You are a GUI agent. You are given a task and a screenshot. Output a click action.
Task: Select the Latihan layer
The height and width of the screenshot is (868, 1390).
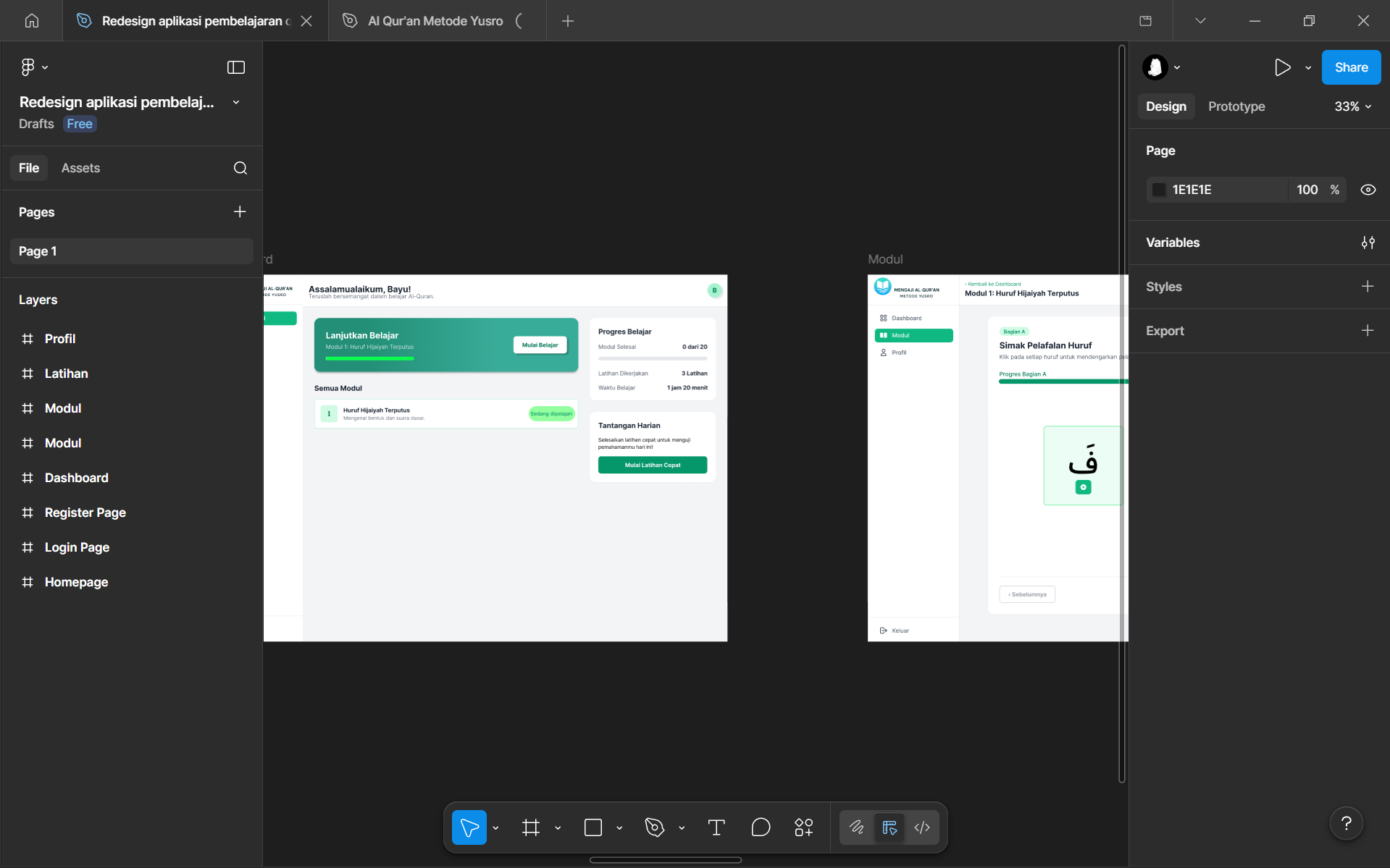66,374
